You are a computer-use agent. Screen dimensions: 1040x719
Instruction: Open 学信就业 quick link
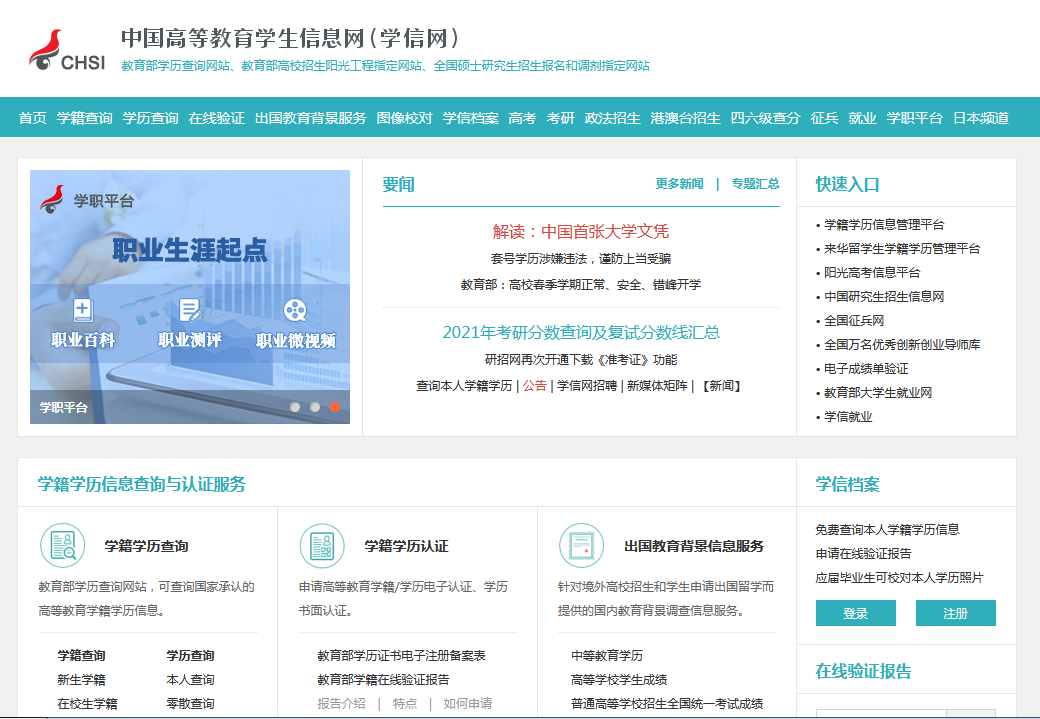click(x=848, y=417)
